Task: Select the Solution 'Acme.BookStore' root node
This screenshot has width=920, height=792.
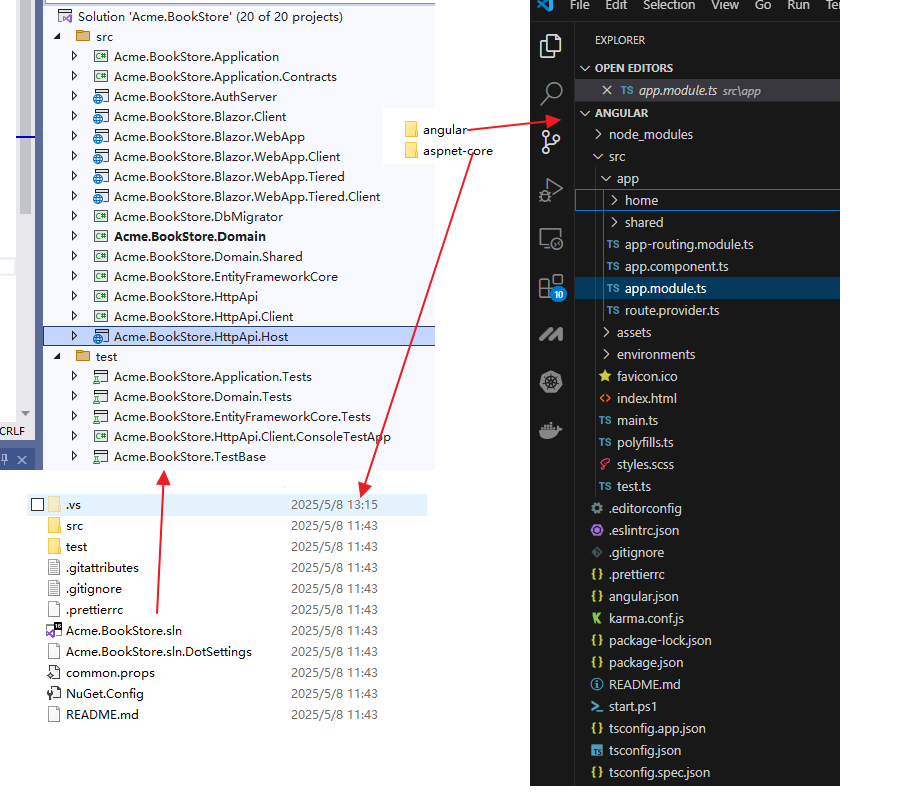Action: point(210,16)
